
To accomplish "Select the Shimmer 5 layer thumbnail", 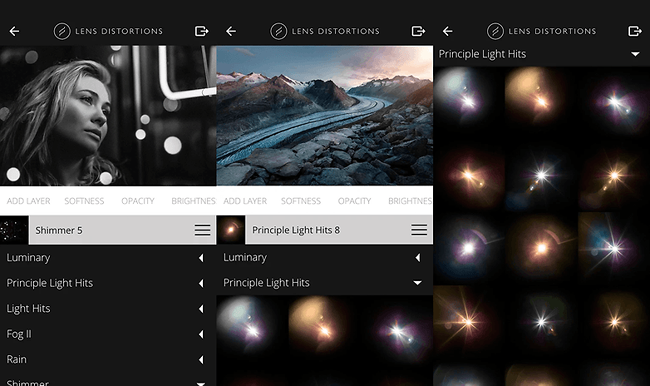I will [14, 230].
